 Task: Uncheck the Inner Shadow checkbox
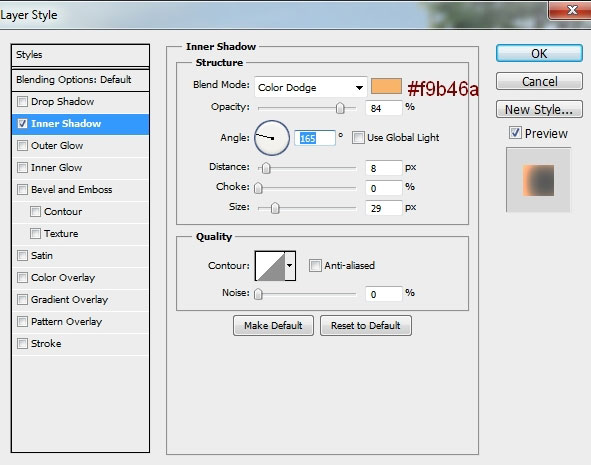[x=23, y=124]
